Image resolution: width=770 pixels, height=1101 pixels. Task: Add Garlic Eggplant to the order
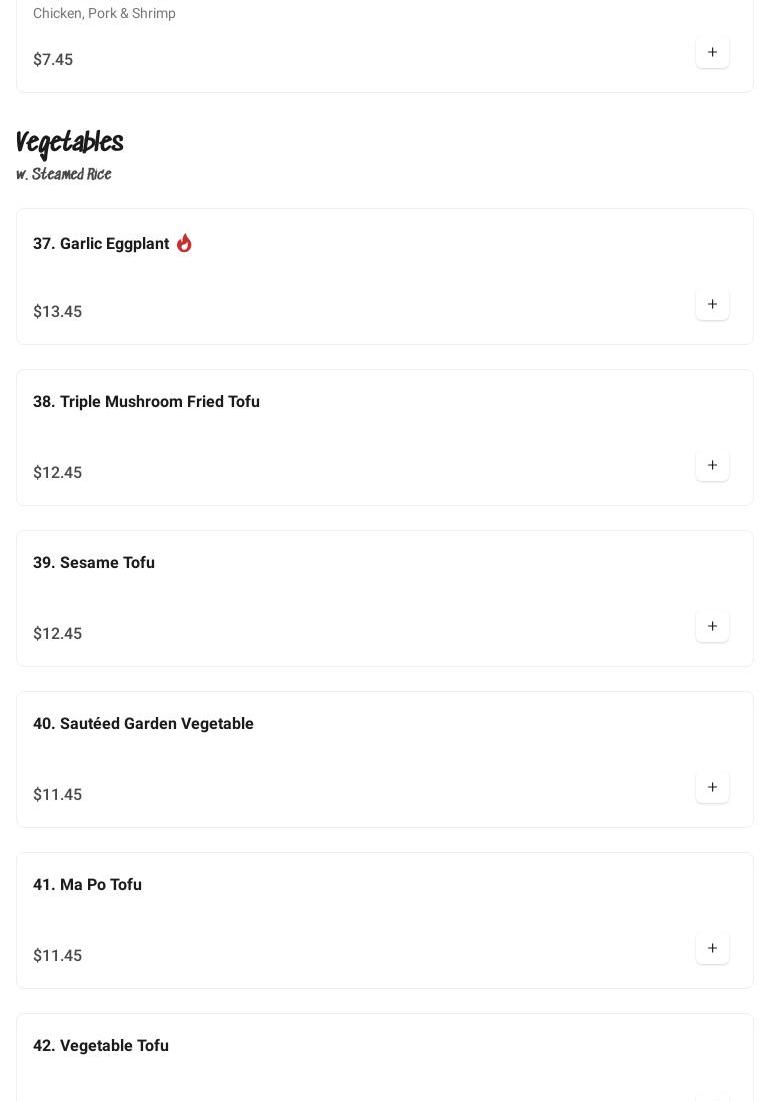712,304
